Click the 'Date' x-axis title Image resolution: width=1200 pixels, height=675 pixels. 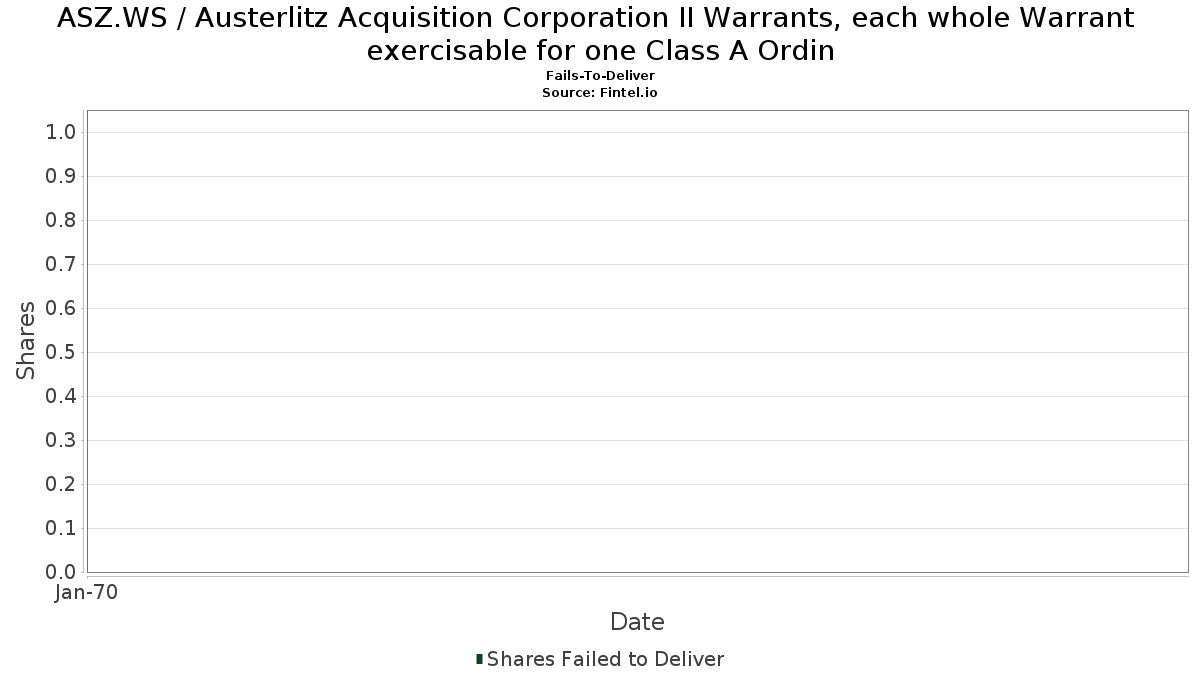637,622
